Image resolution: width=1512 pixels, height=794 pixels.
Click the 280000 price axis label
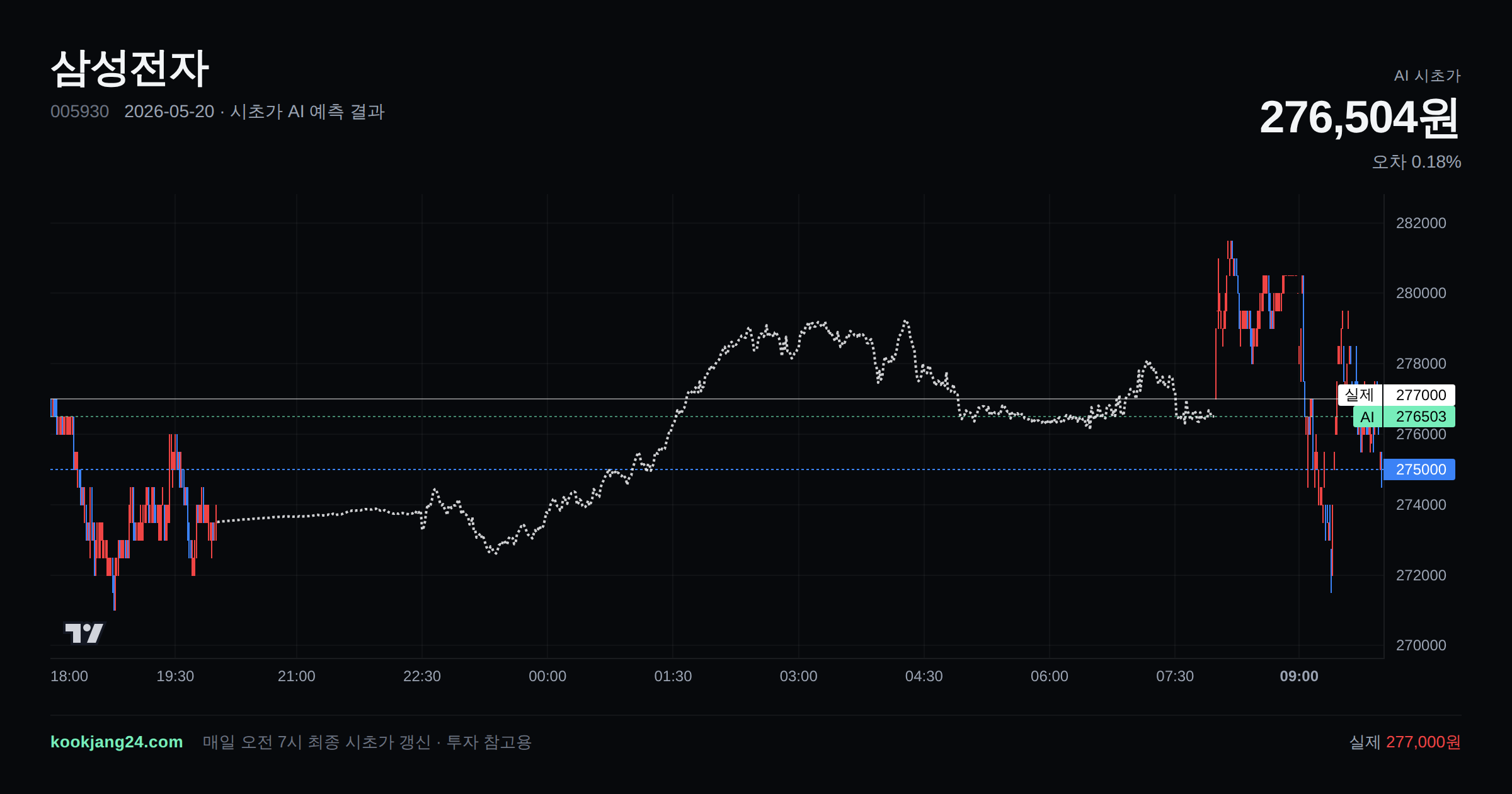click(1421, 293)
